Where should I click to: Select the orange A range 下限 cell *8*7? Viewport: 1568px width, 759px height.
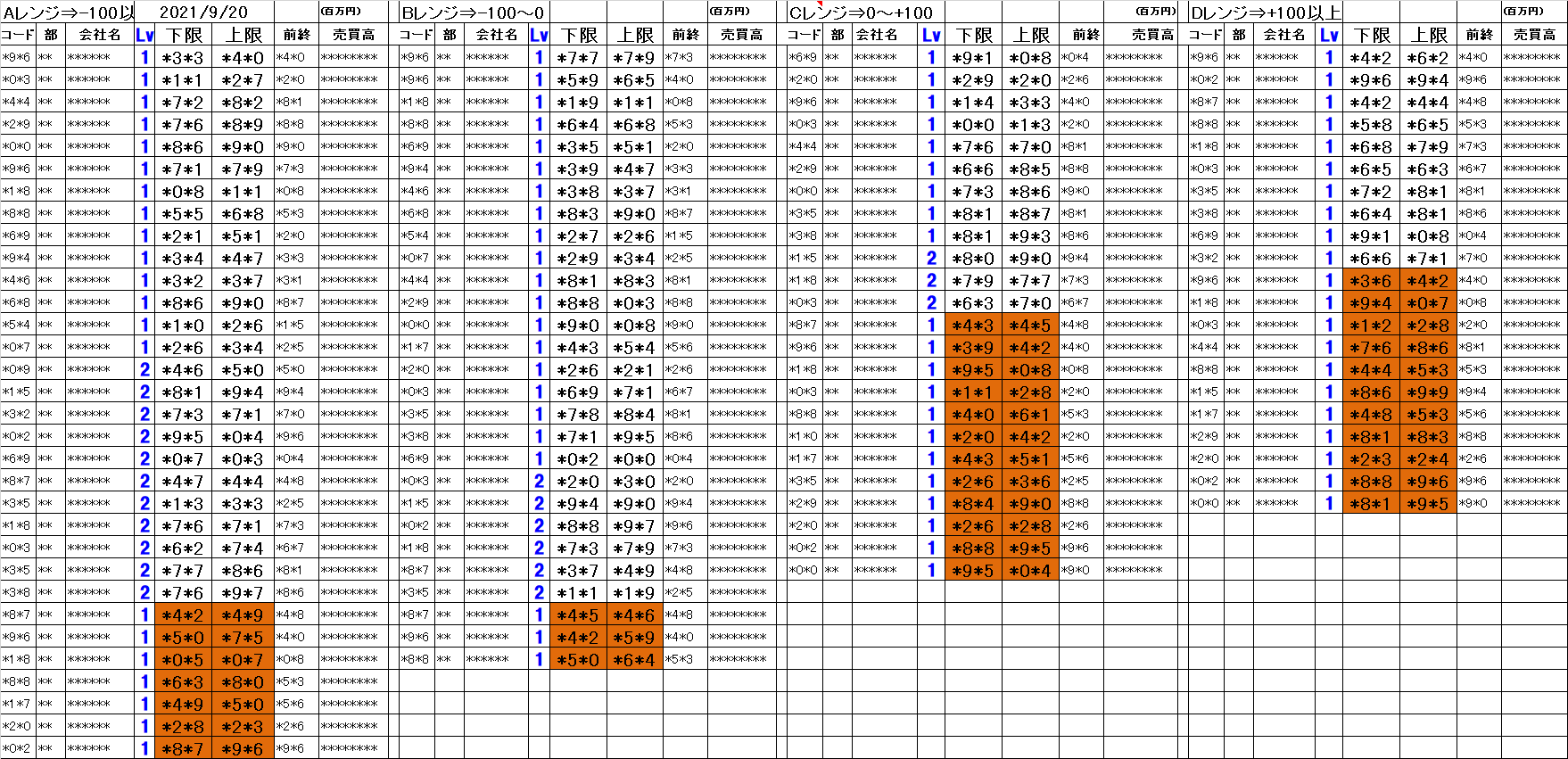pos(184,748)
